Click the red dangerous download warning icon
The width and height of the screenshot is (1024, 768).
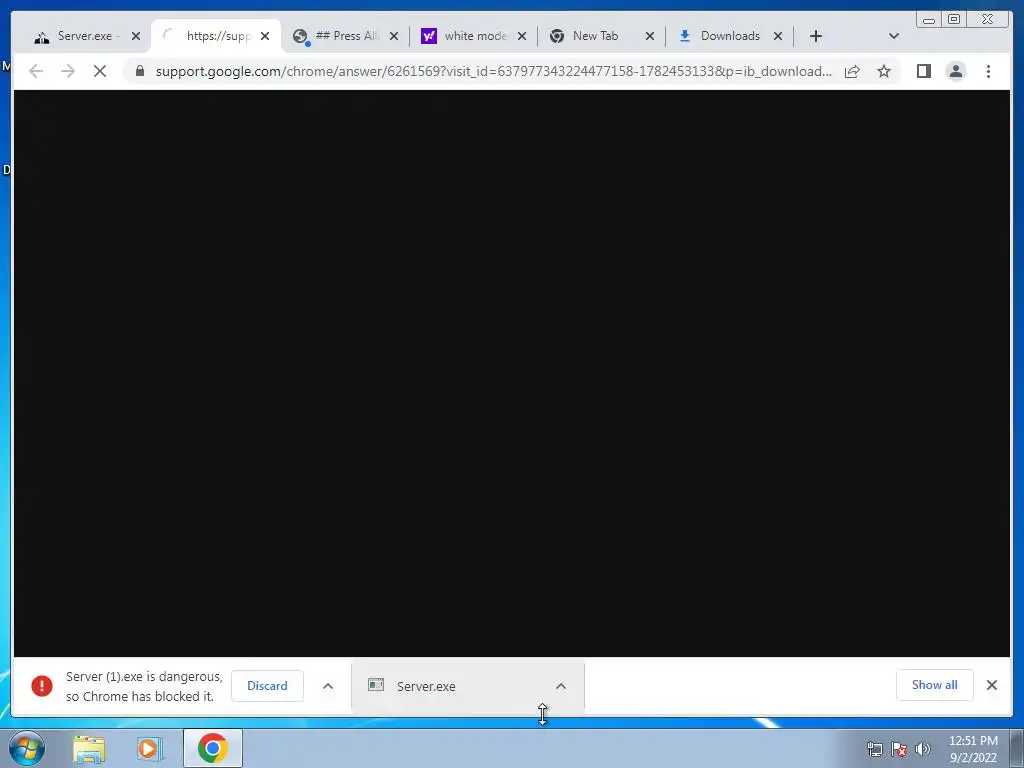coord(42,686)
